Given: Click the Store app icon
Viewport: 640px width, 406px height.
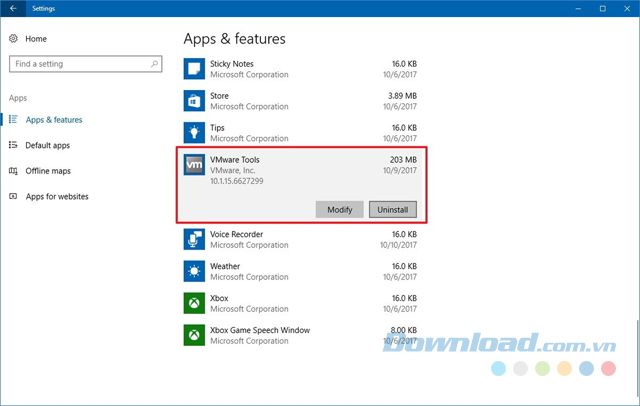Looking at the screenshot, I should pos(194,101).
